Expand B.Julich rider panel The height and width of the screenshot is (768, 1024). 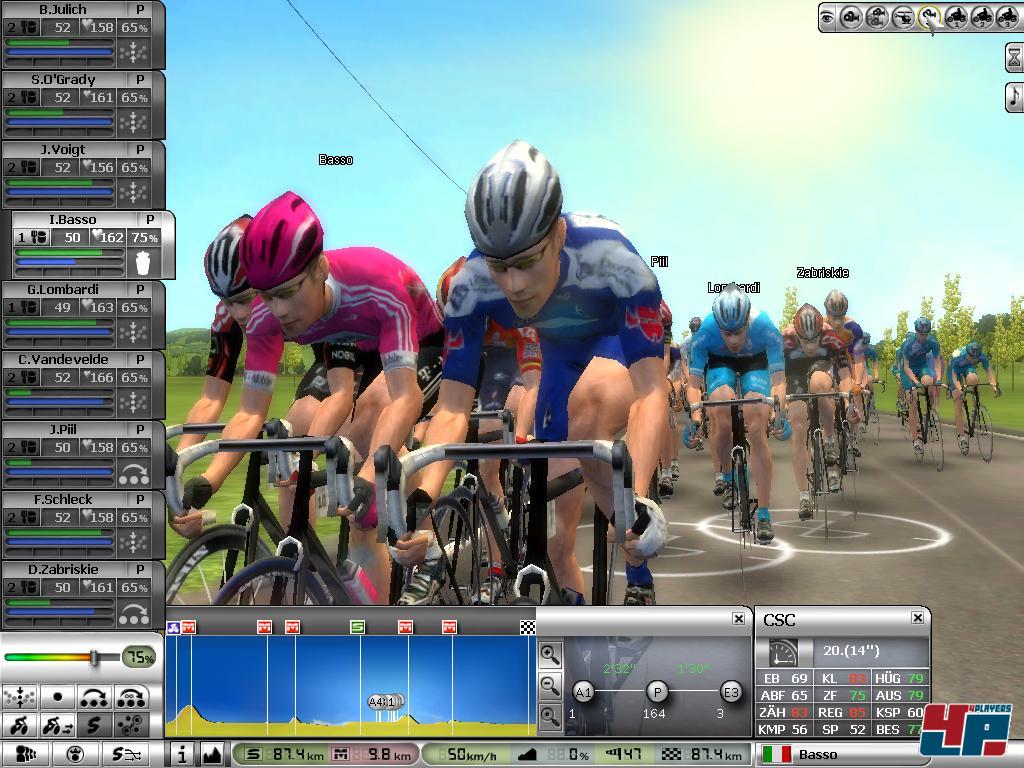tap(140, 9)
